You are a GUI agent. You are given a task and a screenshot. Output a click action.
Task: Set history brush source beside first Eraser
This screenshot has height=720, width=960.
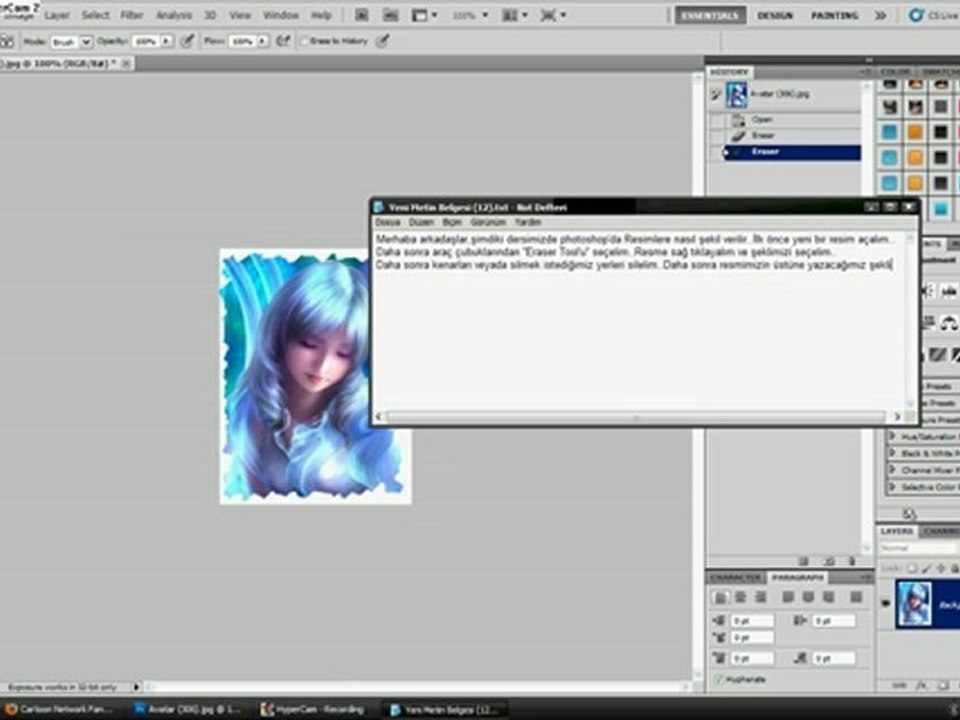point(715,135)
